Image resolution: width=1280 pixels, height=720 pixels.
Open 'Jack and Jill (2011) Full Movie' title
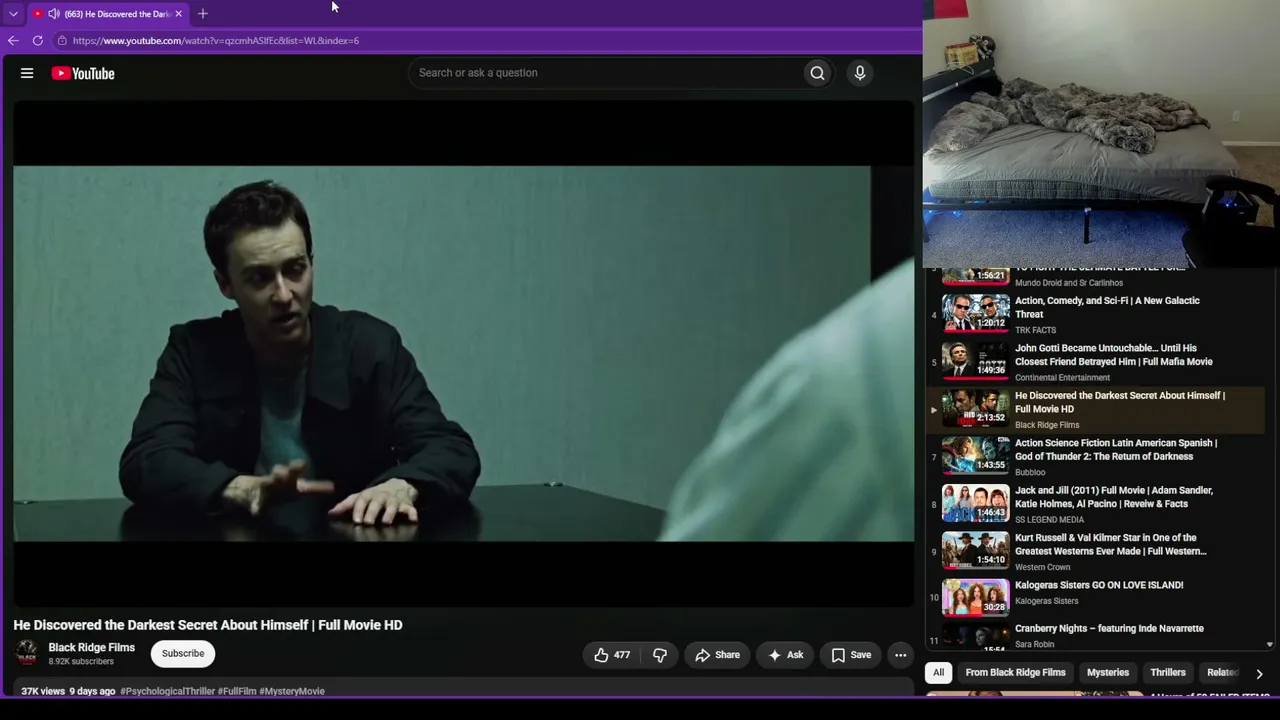point(1114,497)
